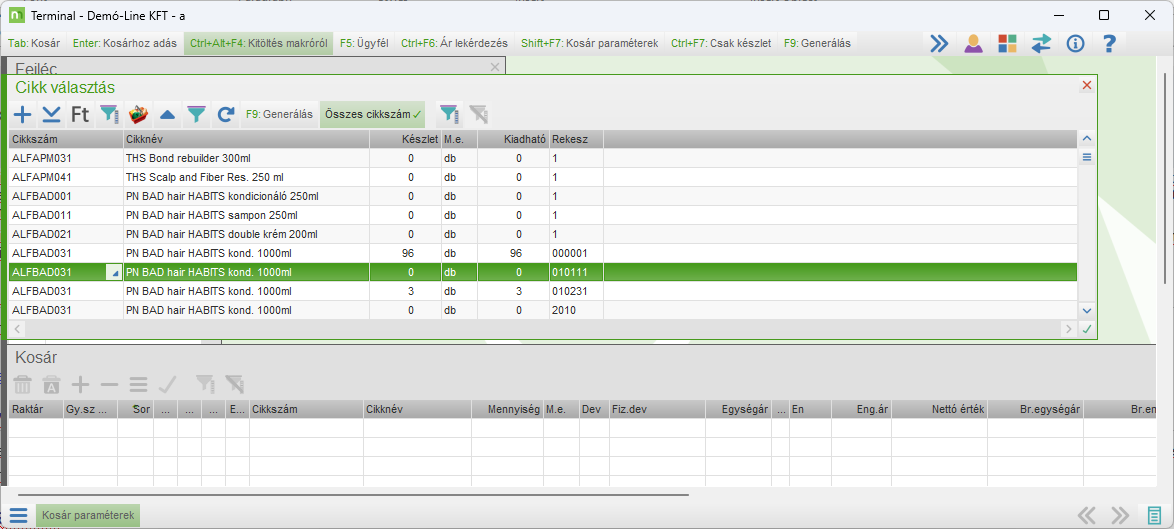Screen dimensions: 1174x529
Task: Click the Rekesz column header
Action: [577, 139]
